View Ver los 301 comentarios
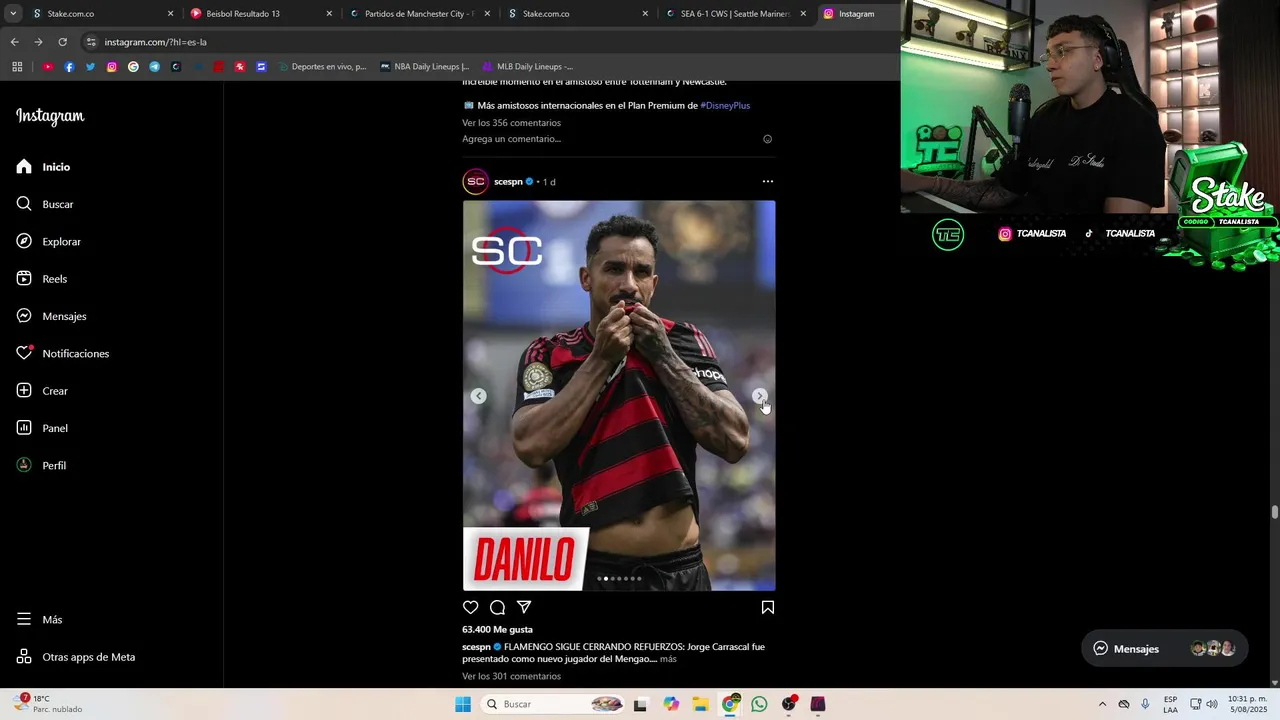 click(x=511, y=676)
